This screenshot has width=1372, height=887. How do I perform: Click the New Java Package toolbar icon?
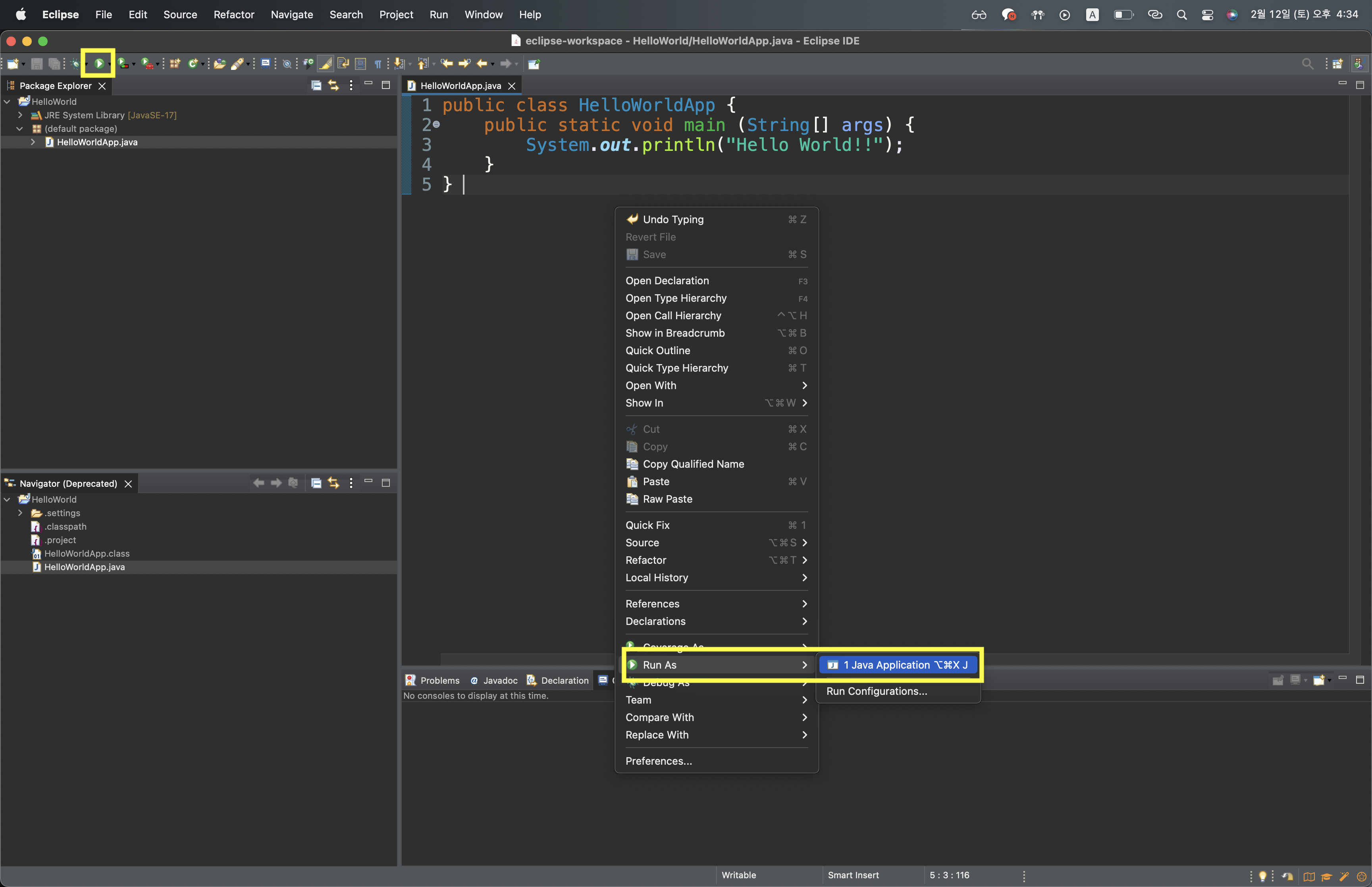(x=174, y=64)
